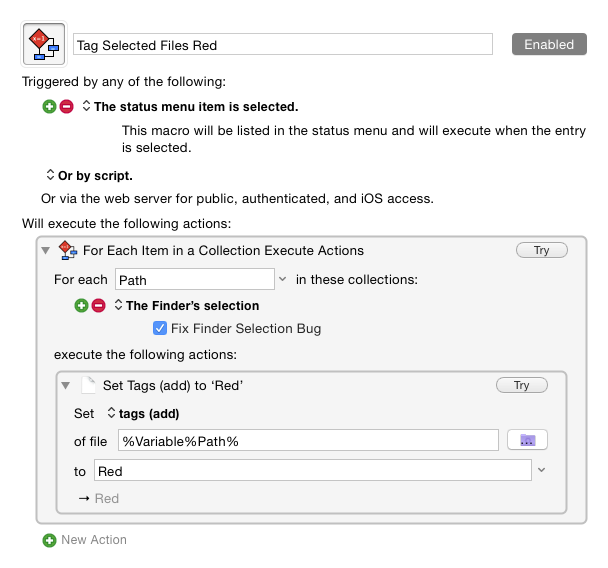
Task: Choose file with the folder button
Action: tap(528, 440)
